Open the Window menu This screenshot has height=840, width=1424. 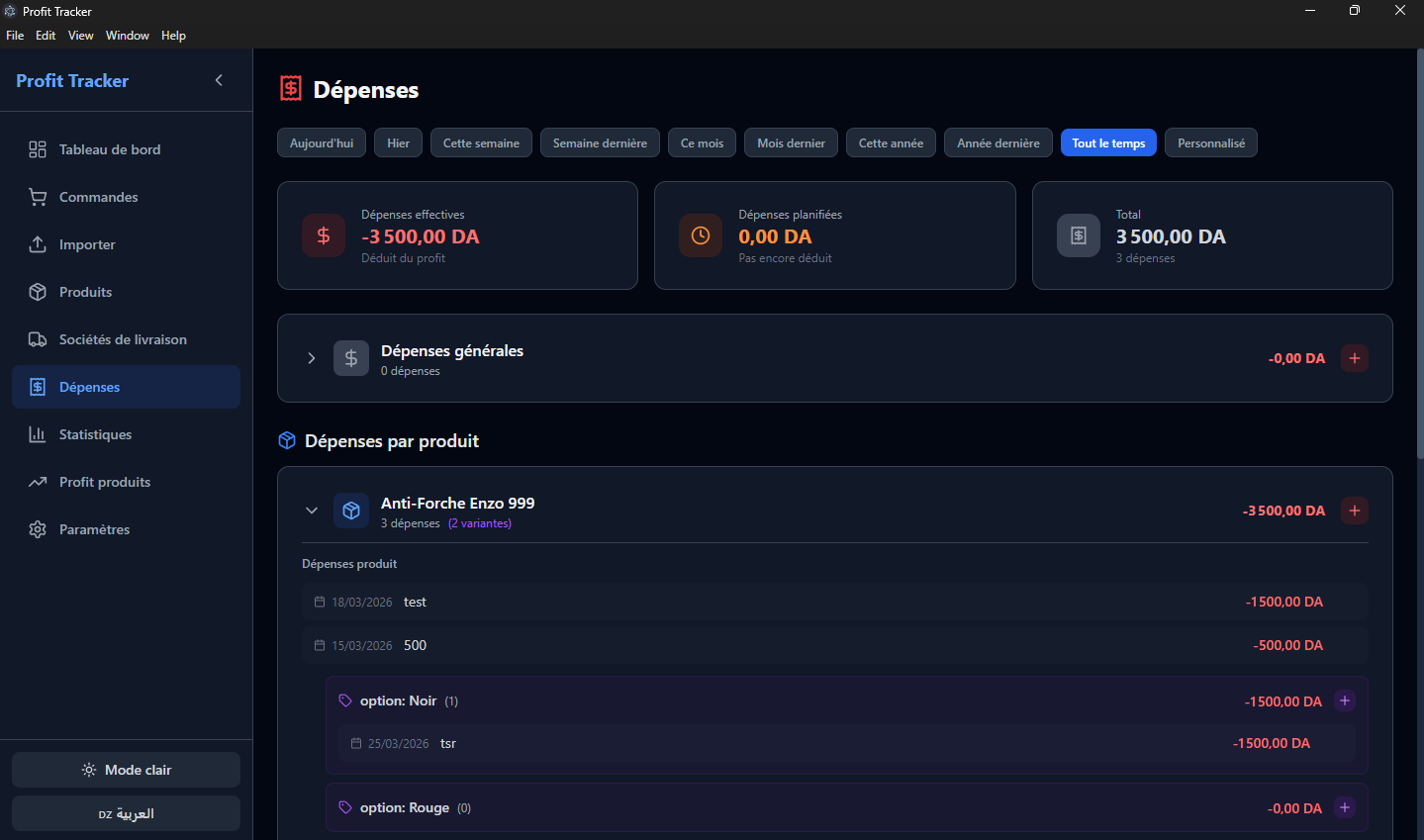128,36
